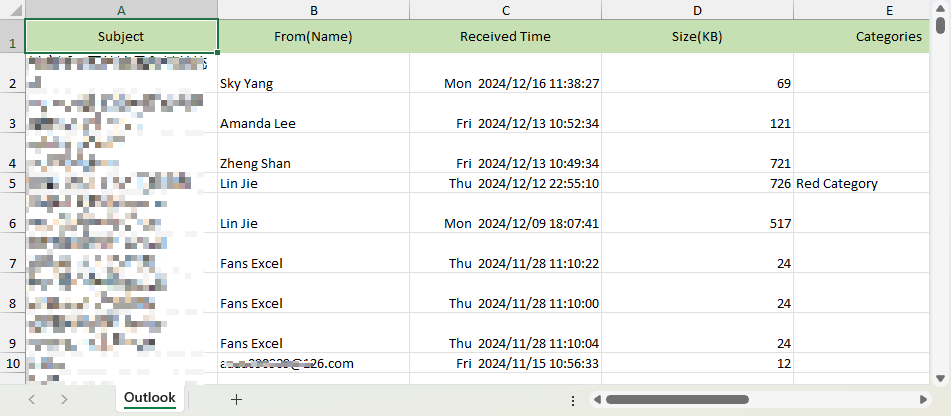Image resolution: width=951 pixels, height=416 pixels.
Task: Select column D header
Action: pos(697,9)
